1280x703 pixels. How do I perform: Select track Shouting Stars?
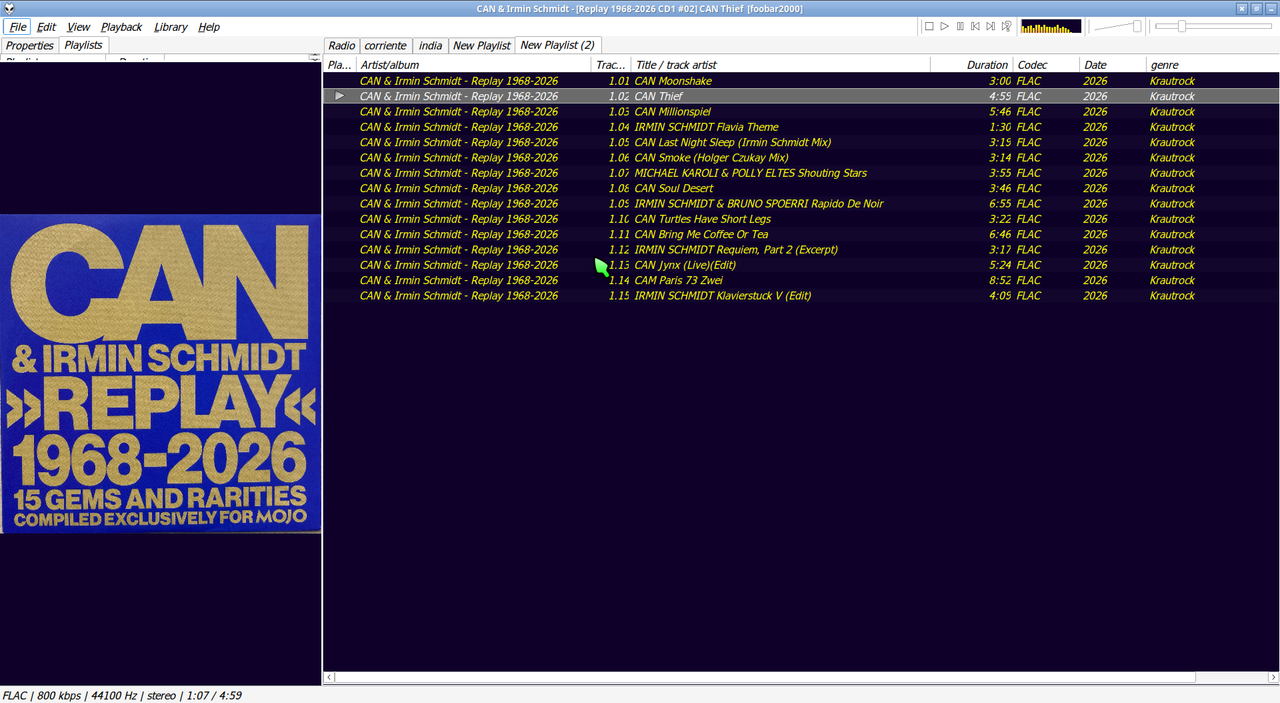pyautogui.click(x=801, y=173)
